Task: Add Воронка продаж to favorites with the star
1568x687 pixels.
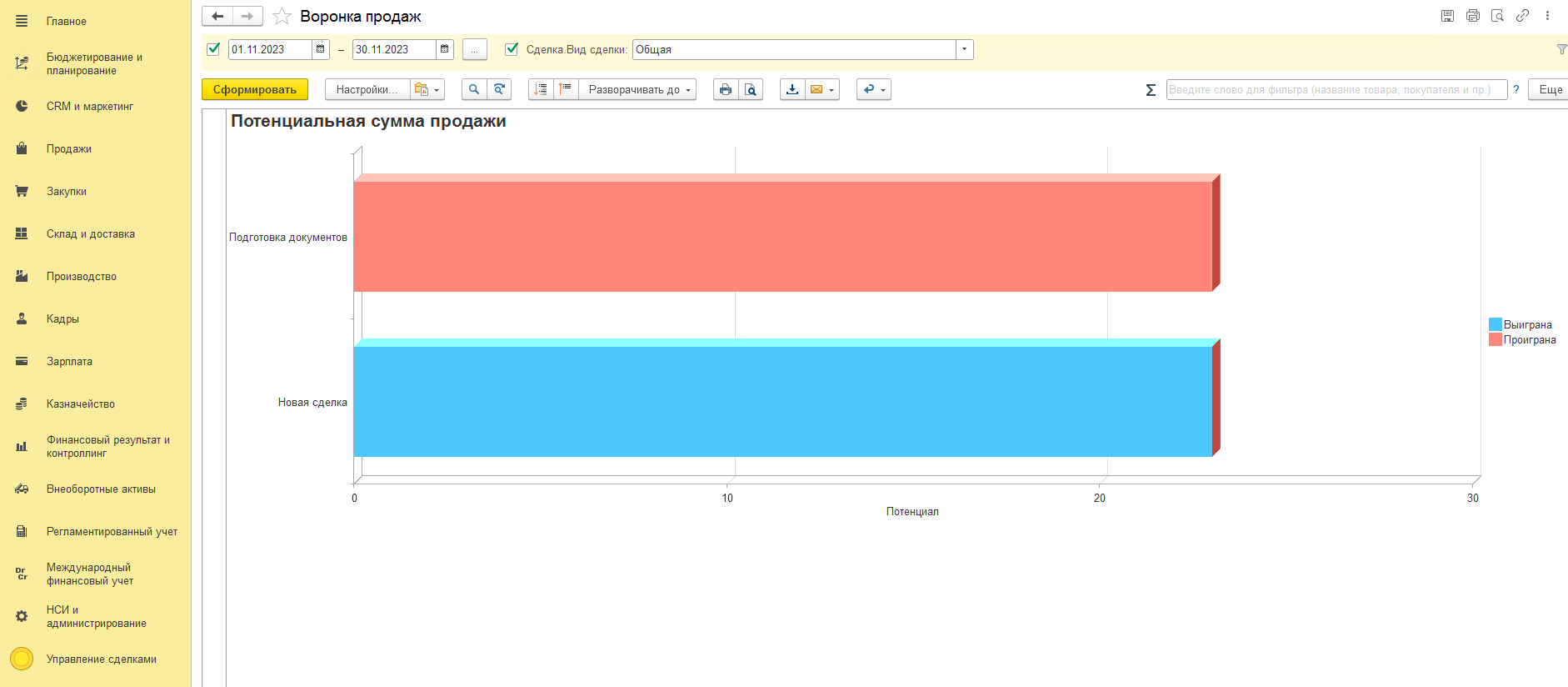Action: pyautogui.click(x=282, y=16)
